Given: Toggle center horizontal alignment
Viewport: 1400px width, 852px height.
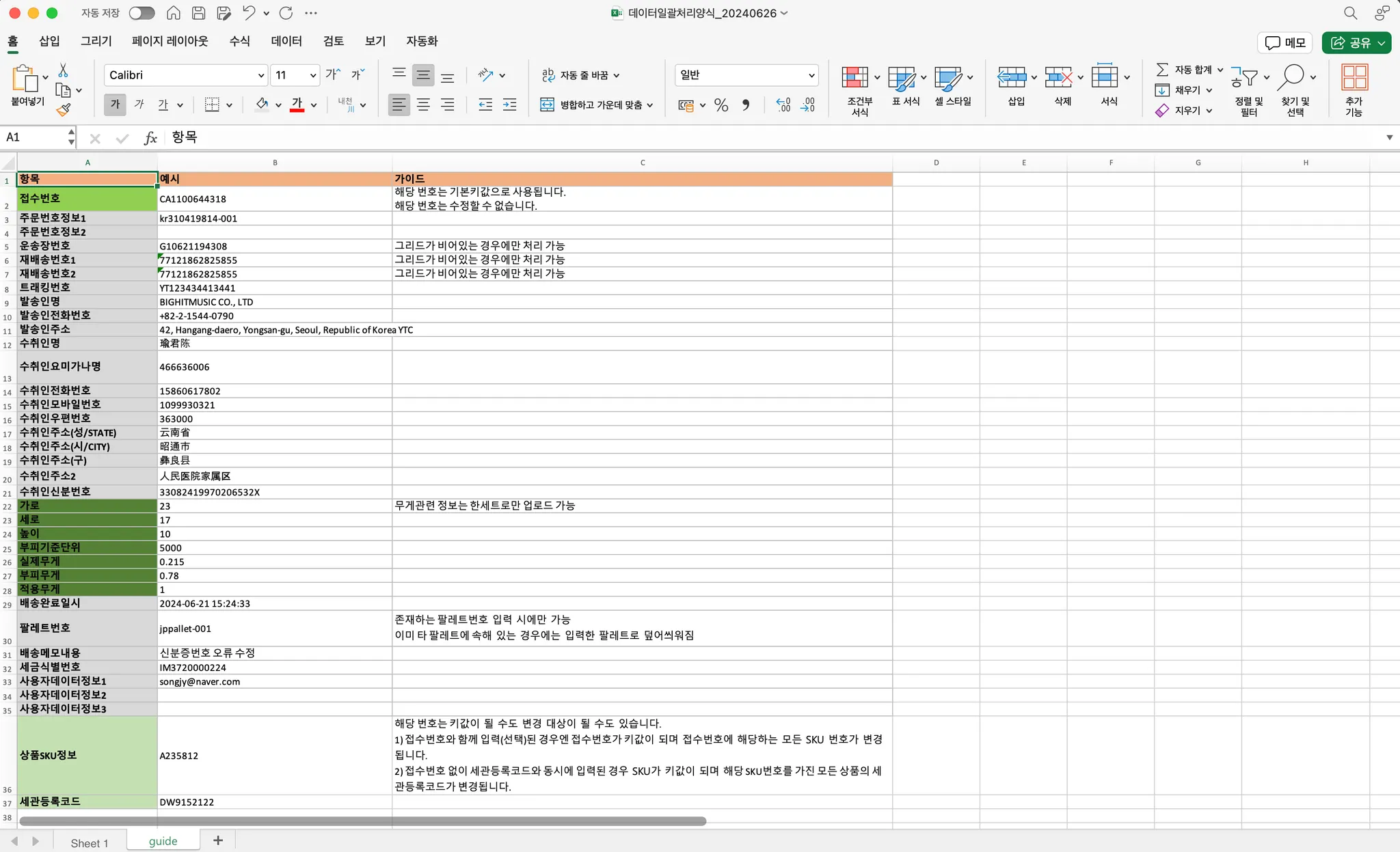Looking at the screenshot, I should [x=423, y=105].
